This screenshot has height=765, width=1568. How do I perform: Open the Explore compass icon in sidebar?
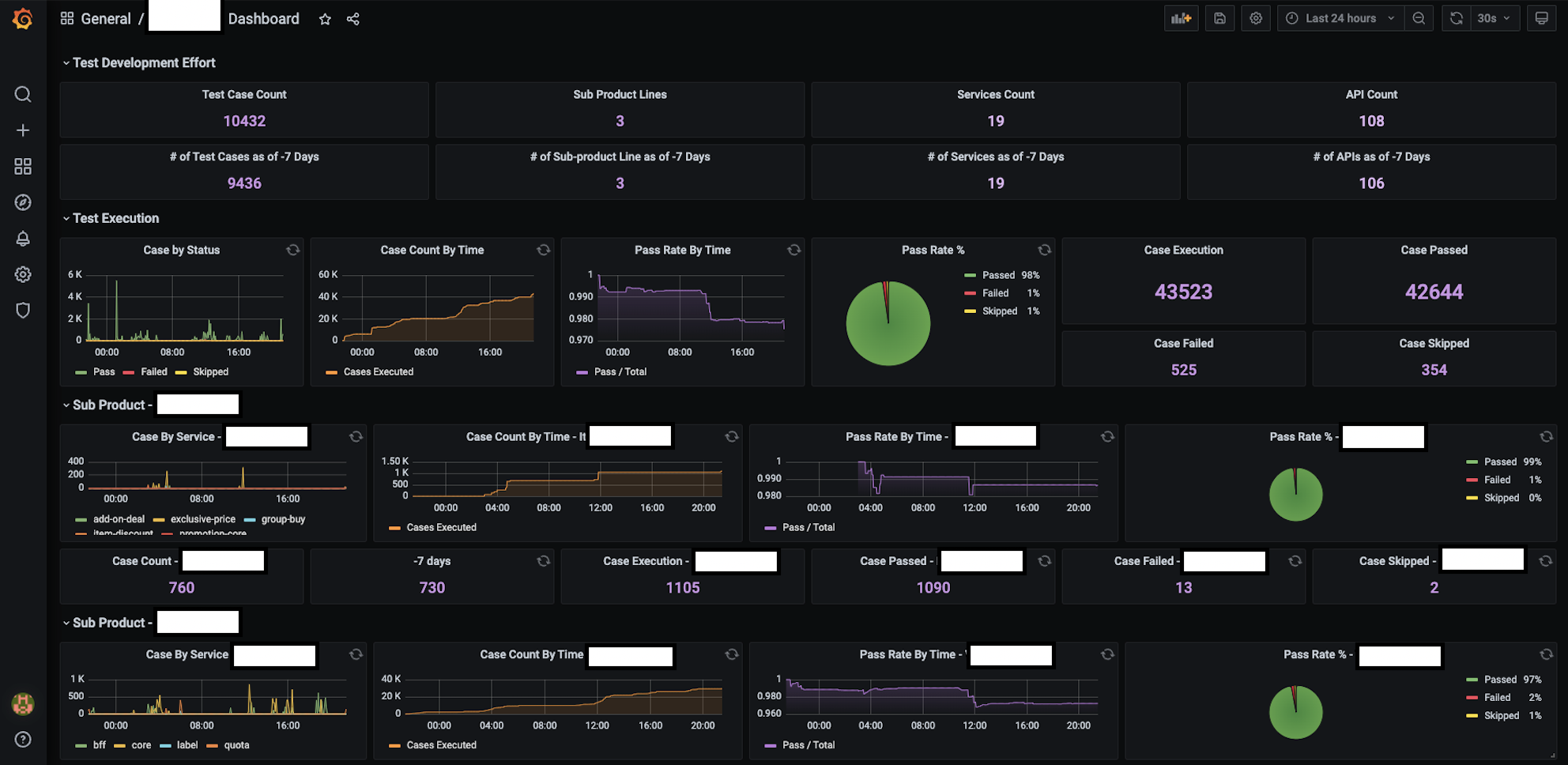[23, 203]
